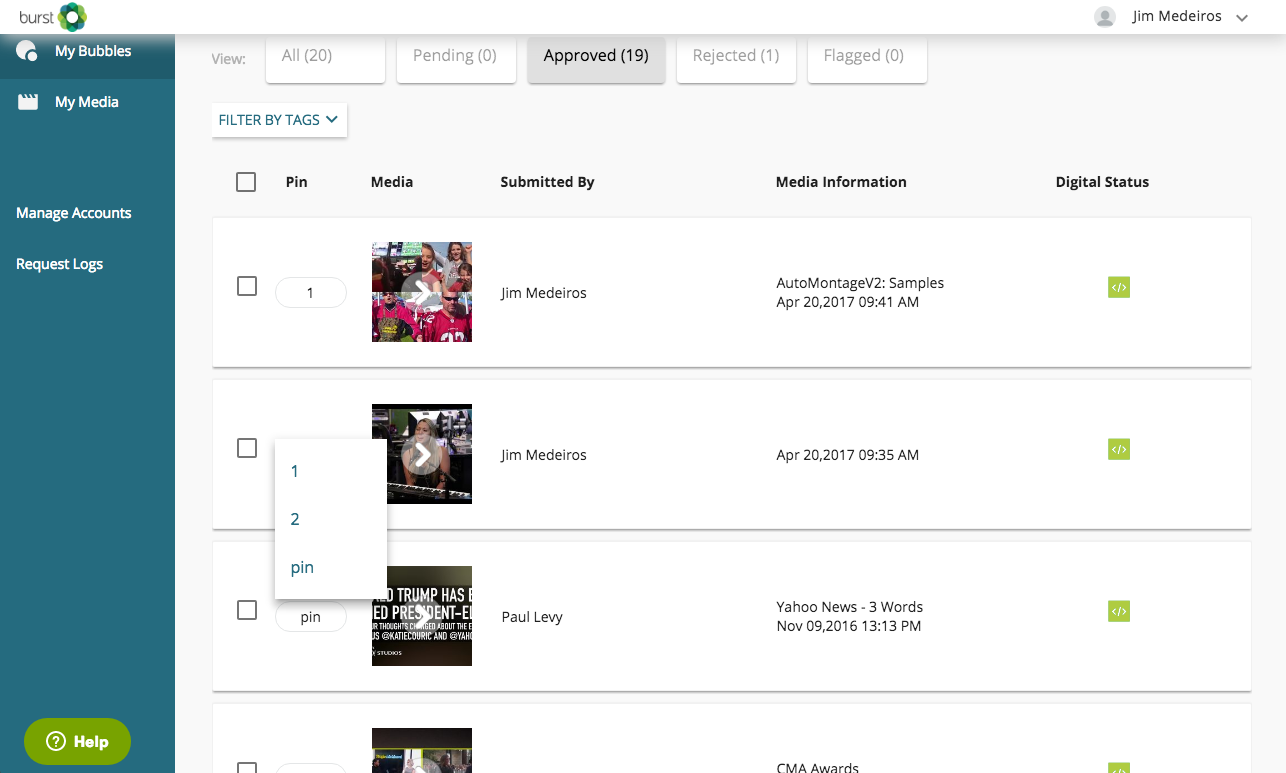The width and height of the screenshot is (1286, 773).
Task: Click embed code icon for Apr 20 09:35 row
Action: 1118,450
